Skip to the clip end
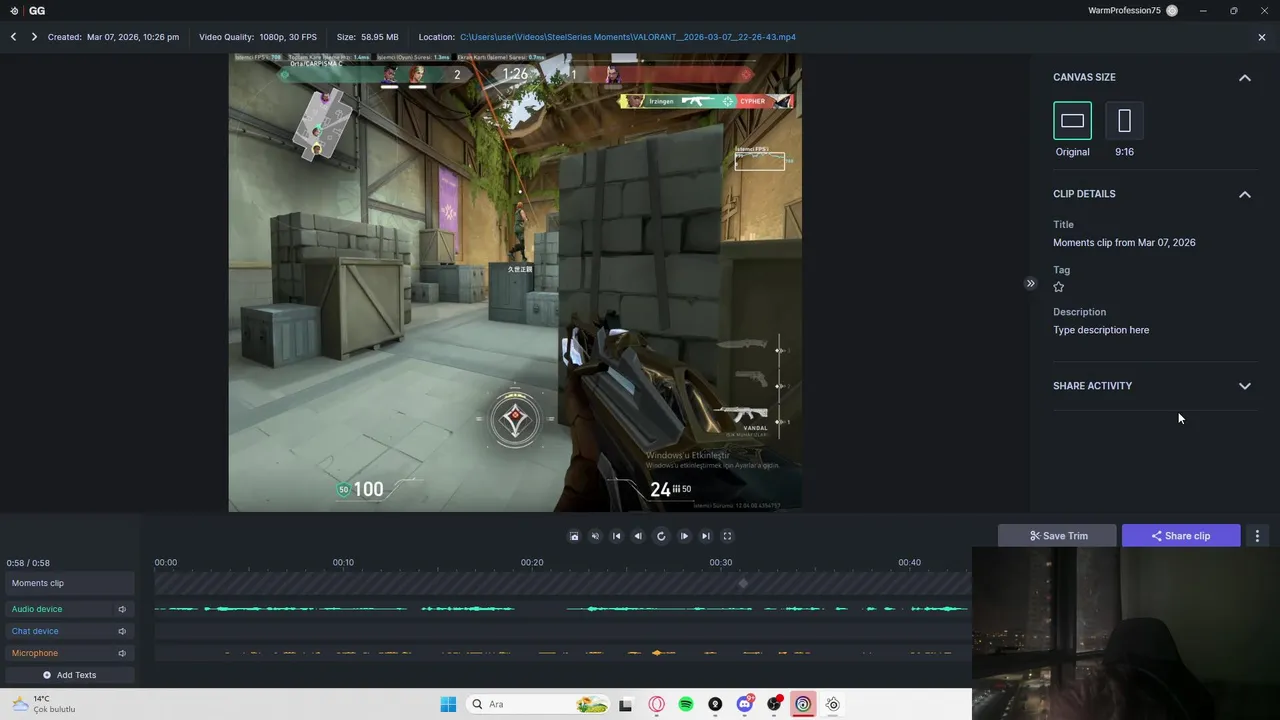 (706, 536)
